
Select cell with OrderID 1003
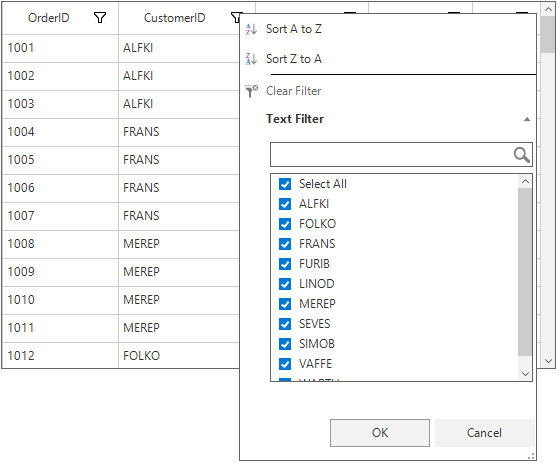(60, 104)
